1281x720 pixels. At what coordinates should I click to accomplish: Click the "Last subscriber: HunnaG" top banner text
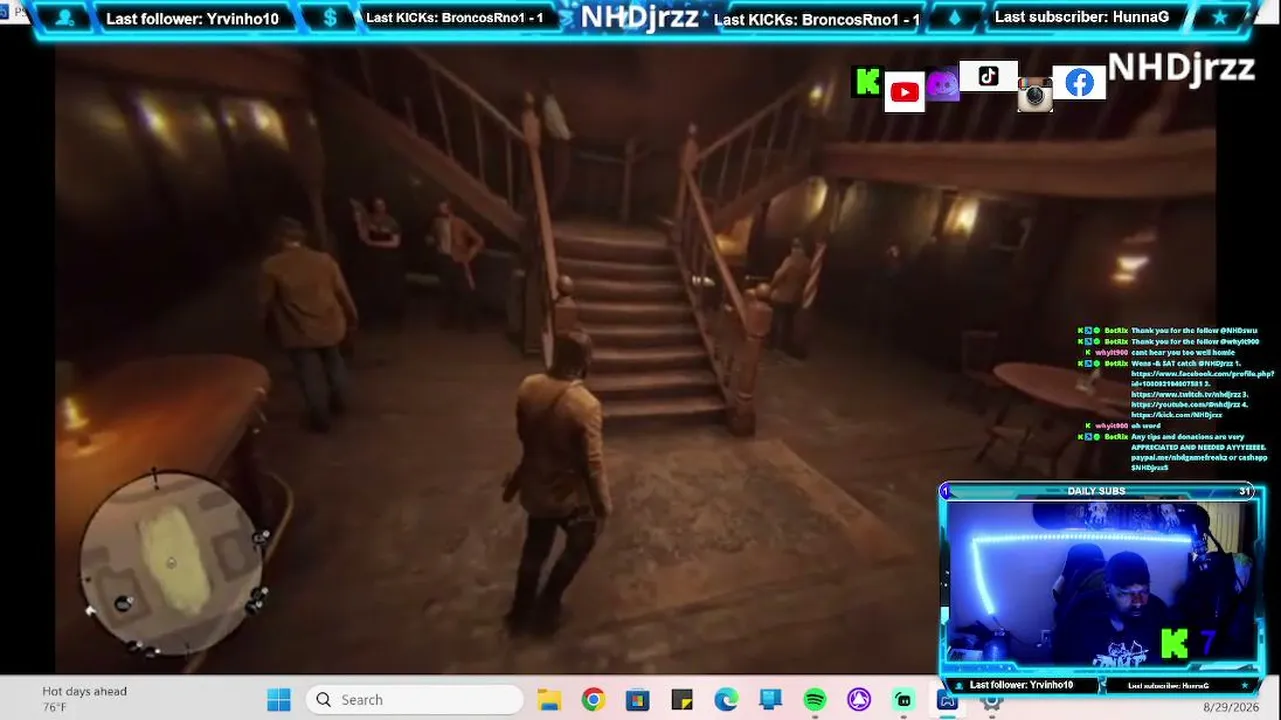tap(1082, 17)
